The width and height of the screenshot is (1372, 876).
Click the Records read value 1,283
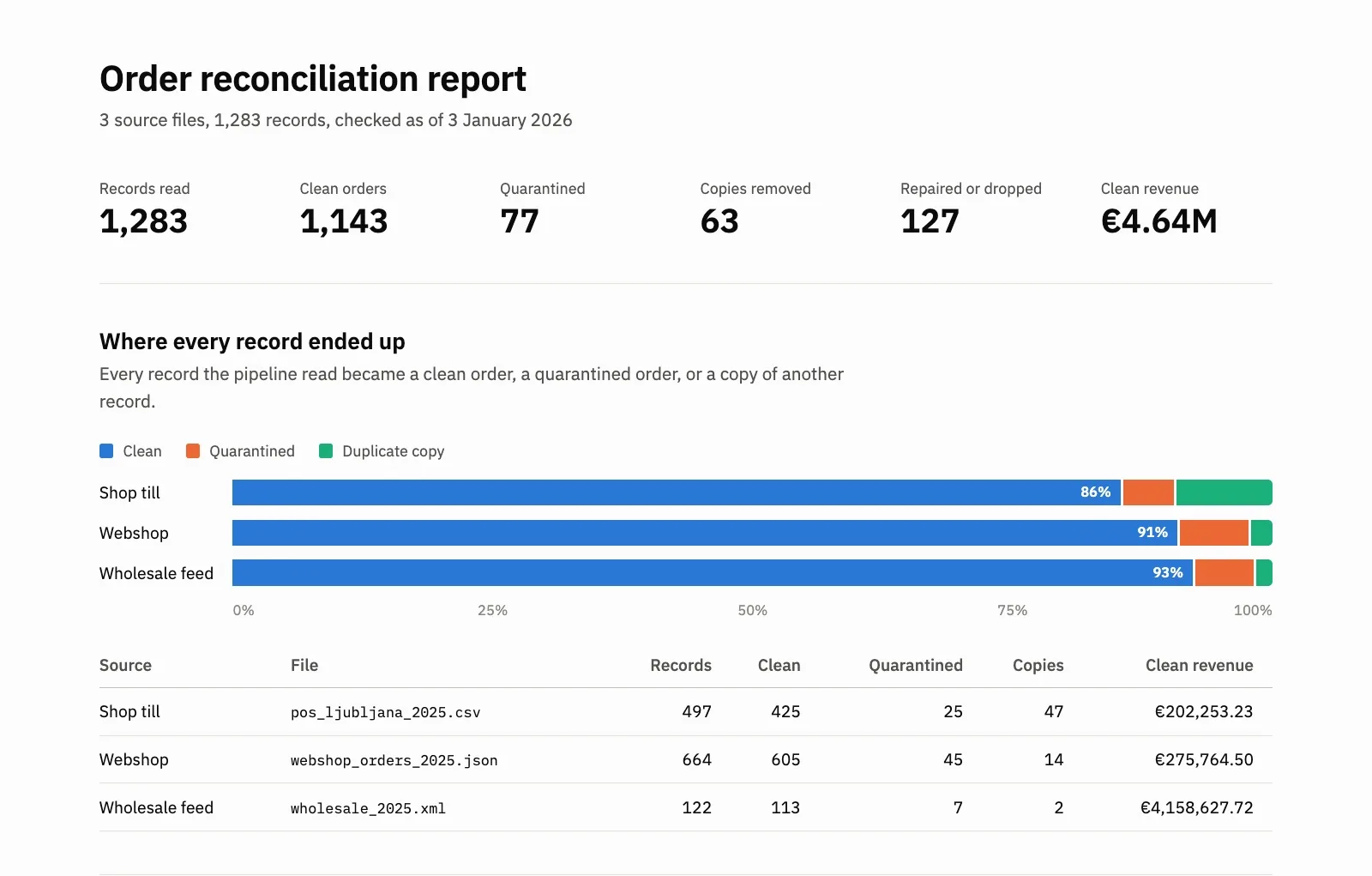coord(144,221)
